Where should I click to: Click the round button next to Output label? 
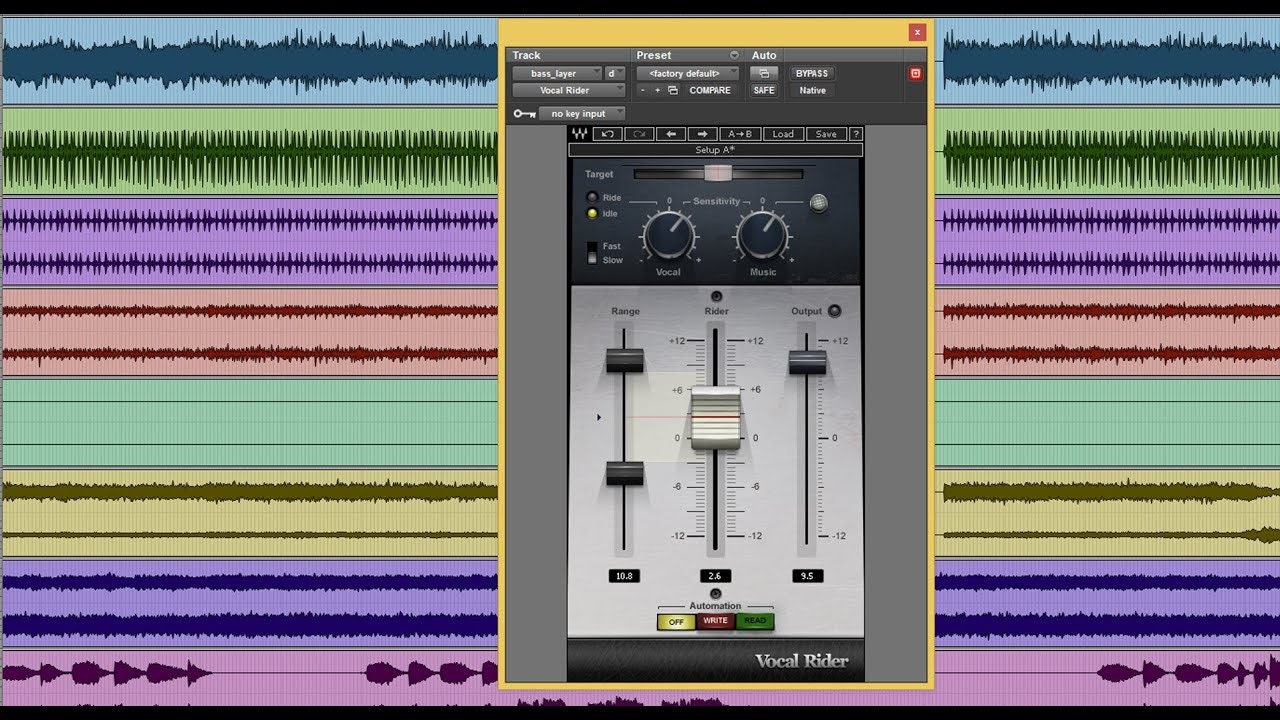tap(835, 311)
